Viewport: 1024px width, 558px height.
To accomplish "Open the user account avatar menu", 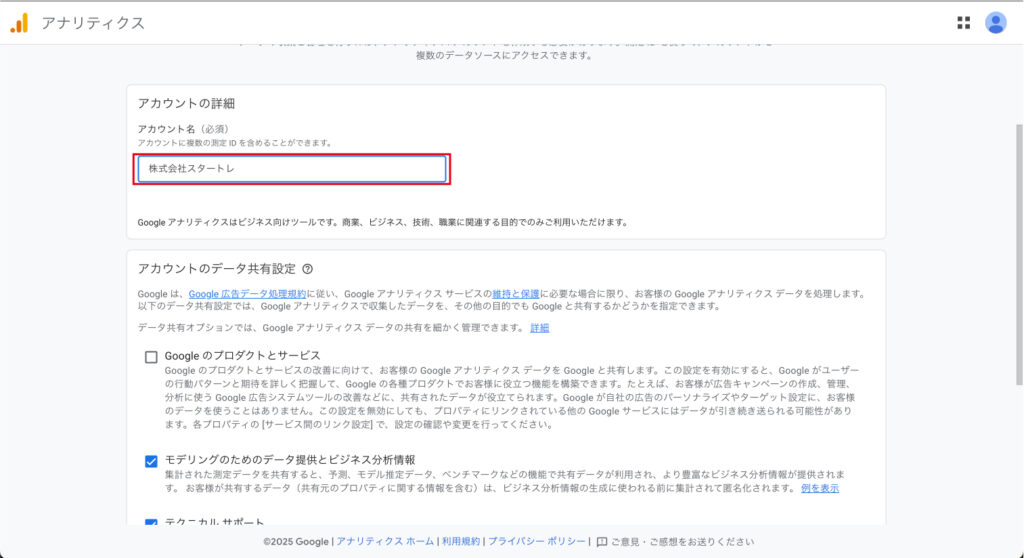I will coord(995,23).
